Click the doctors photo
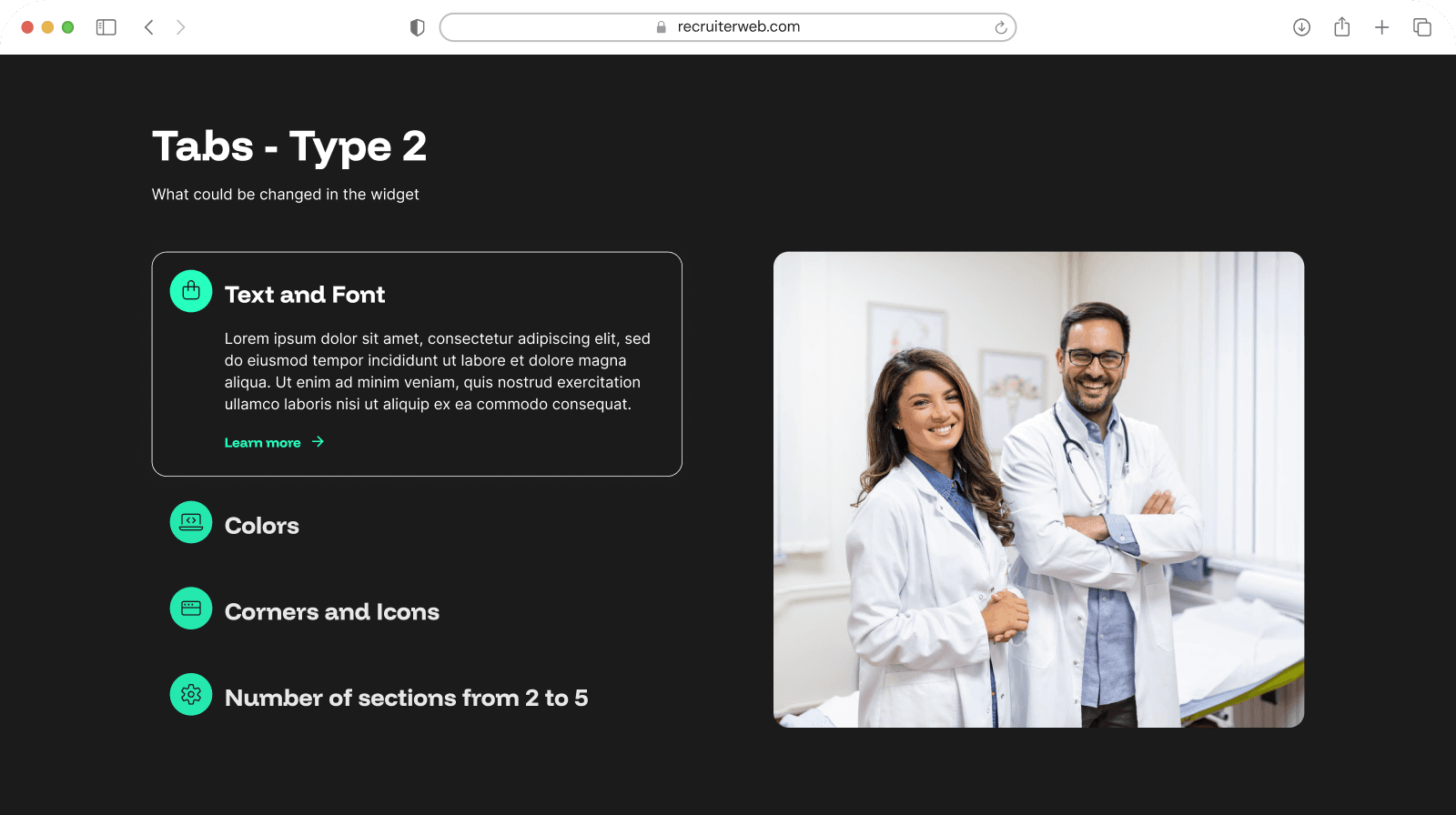The height and width of the screenshot is (815, 1456). [x=1038, y=489]
